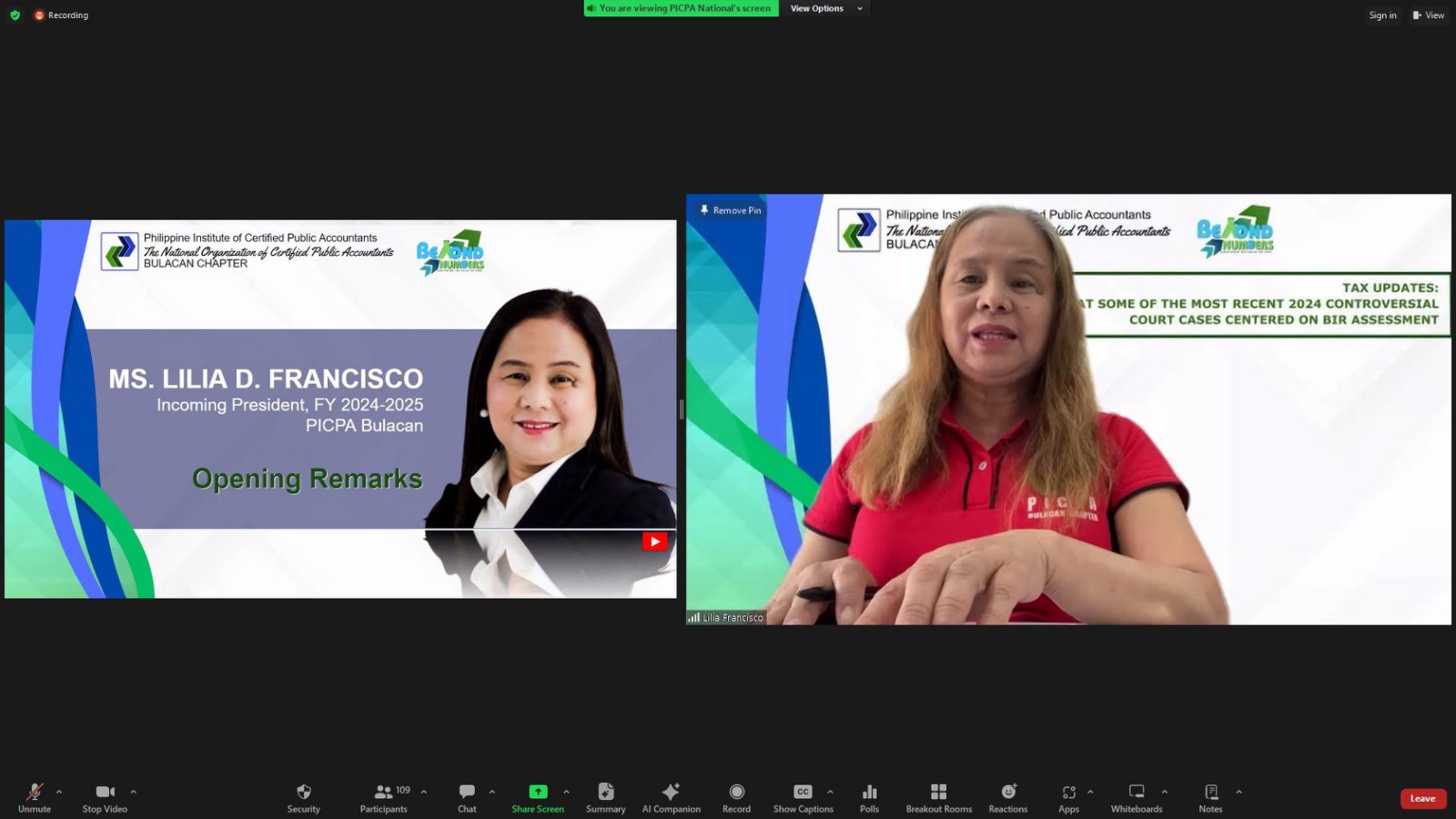Image resolution: width=1456 pixels, height=819 pixels.
Task: Expand captions options chevron
Action: point(830,792)
